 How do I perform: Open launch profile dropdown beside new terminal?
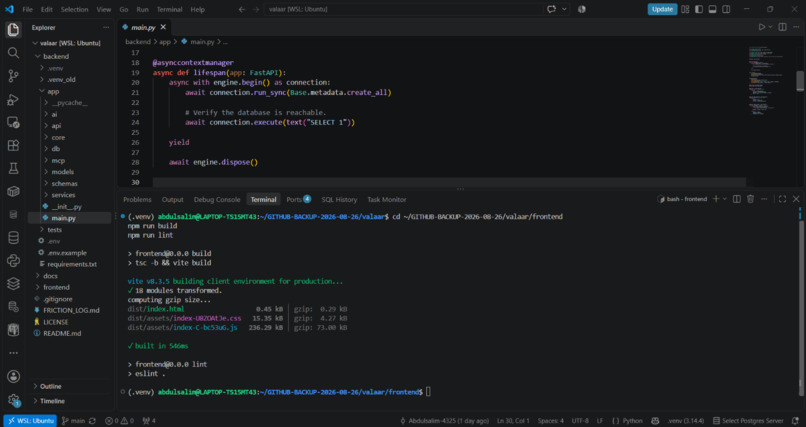[725, 199]
